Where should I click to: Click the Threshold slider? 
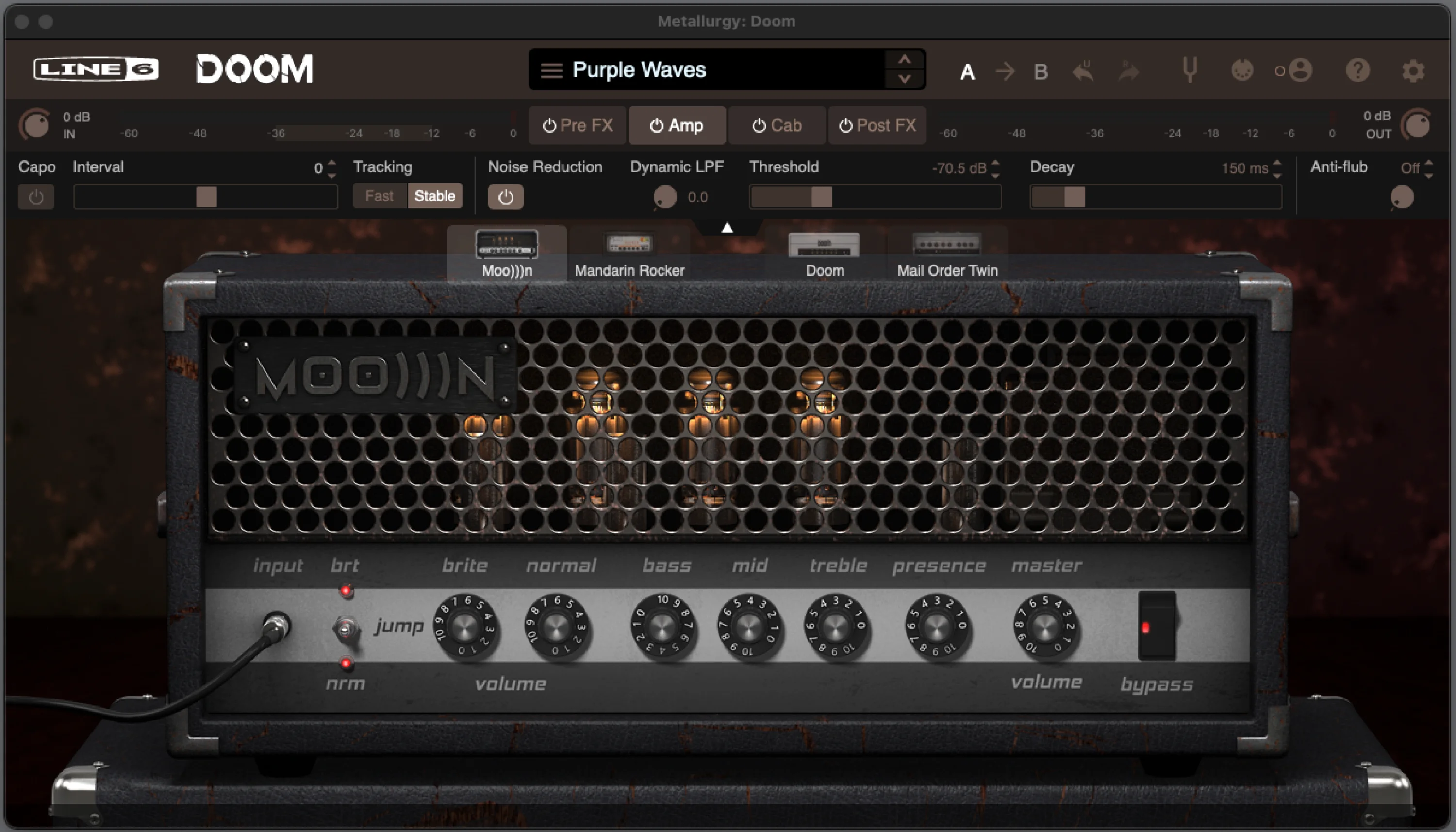(875, 197)
